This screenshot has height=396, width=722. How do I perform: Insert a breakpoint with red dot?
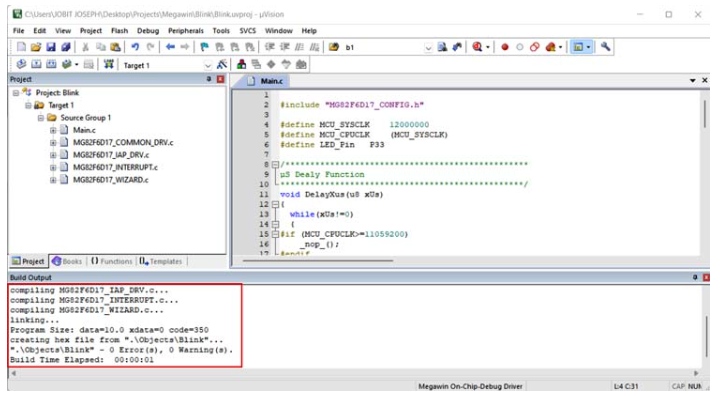tap(505, 47)
